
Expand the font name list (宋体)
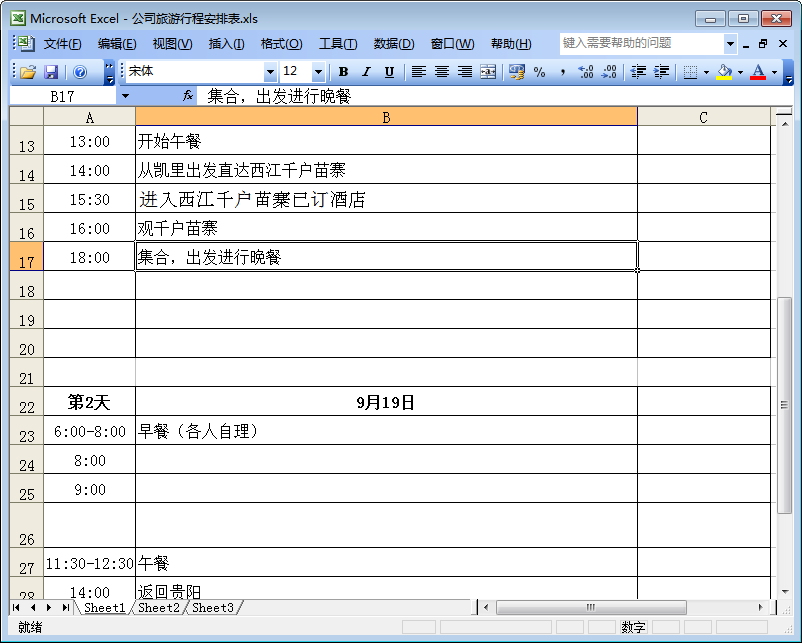coord(270,72)
